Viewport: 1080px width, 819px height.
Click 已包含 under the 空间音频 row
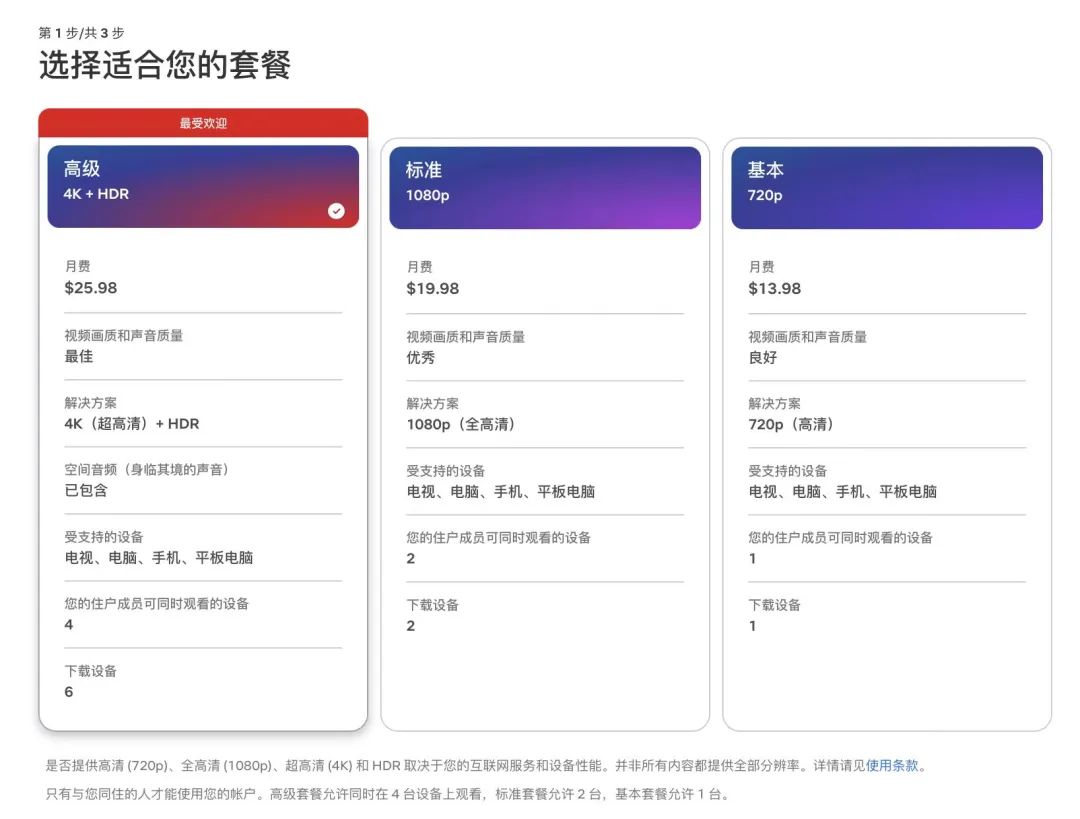[x=86, y=490]
